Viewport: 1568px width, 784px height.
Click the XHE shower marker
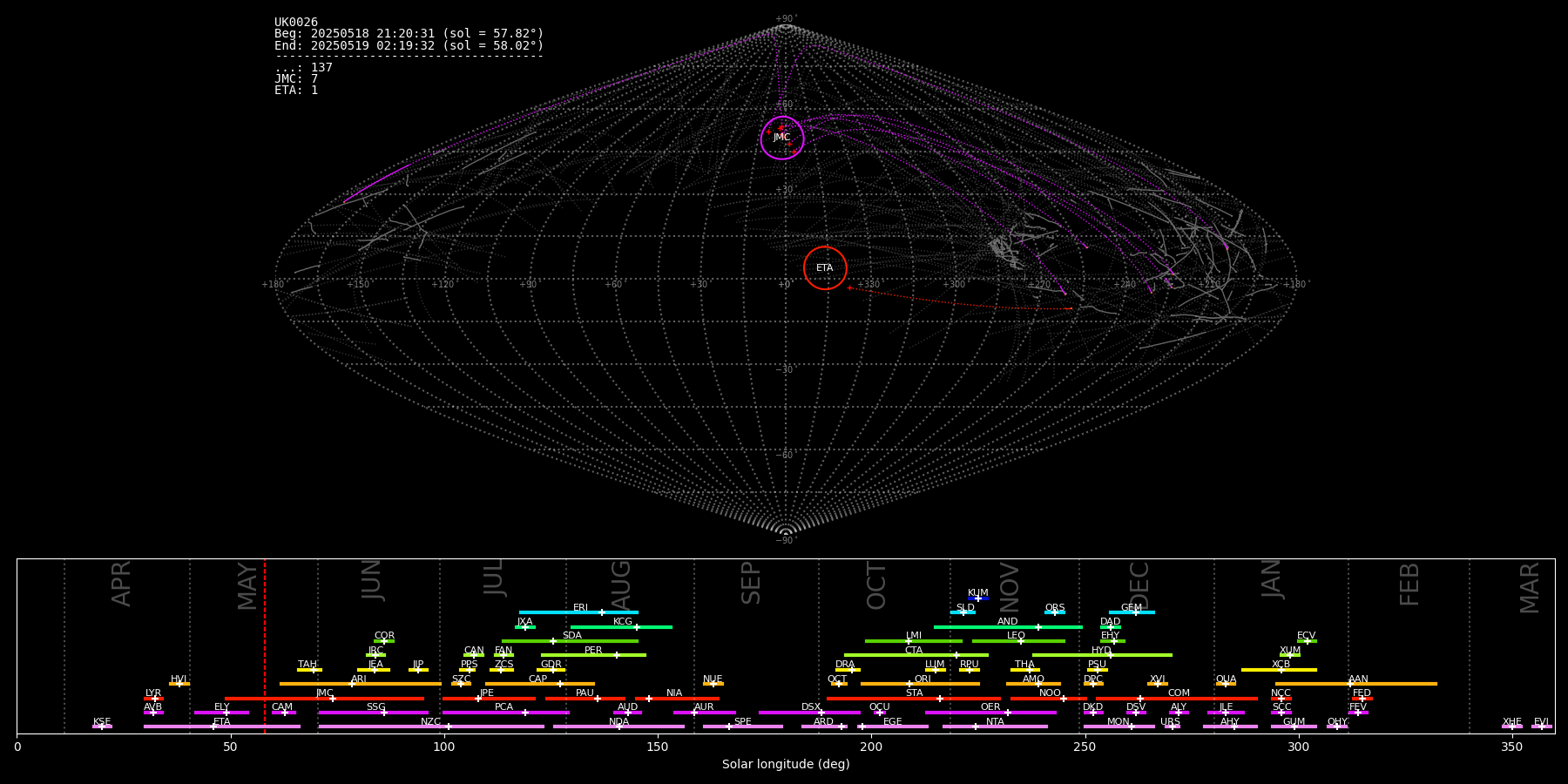coord(1512,727)
